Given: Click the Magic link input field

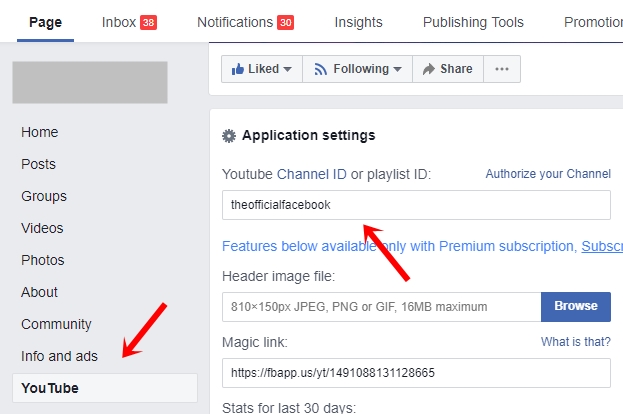Looking at the screenshot, I should tap(416, 373).
